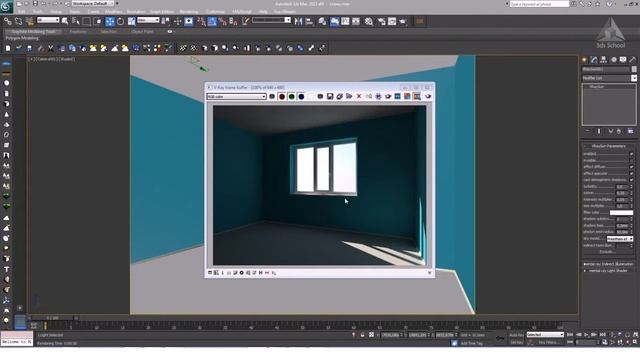
Task: Switch to the Modify command panel
Action: (x=594, y=60)
